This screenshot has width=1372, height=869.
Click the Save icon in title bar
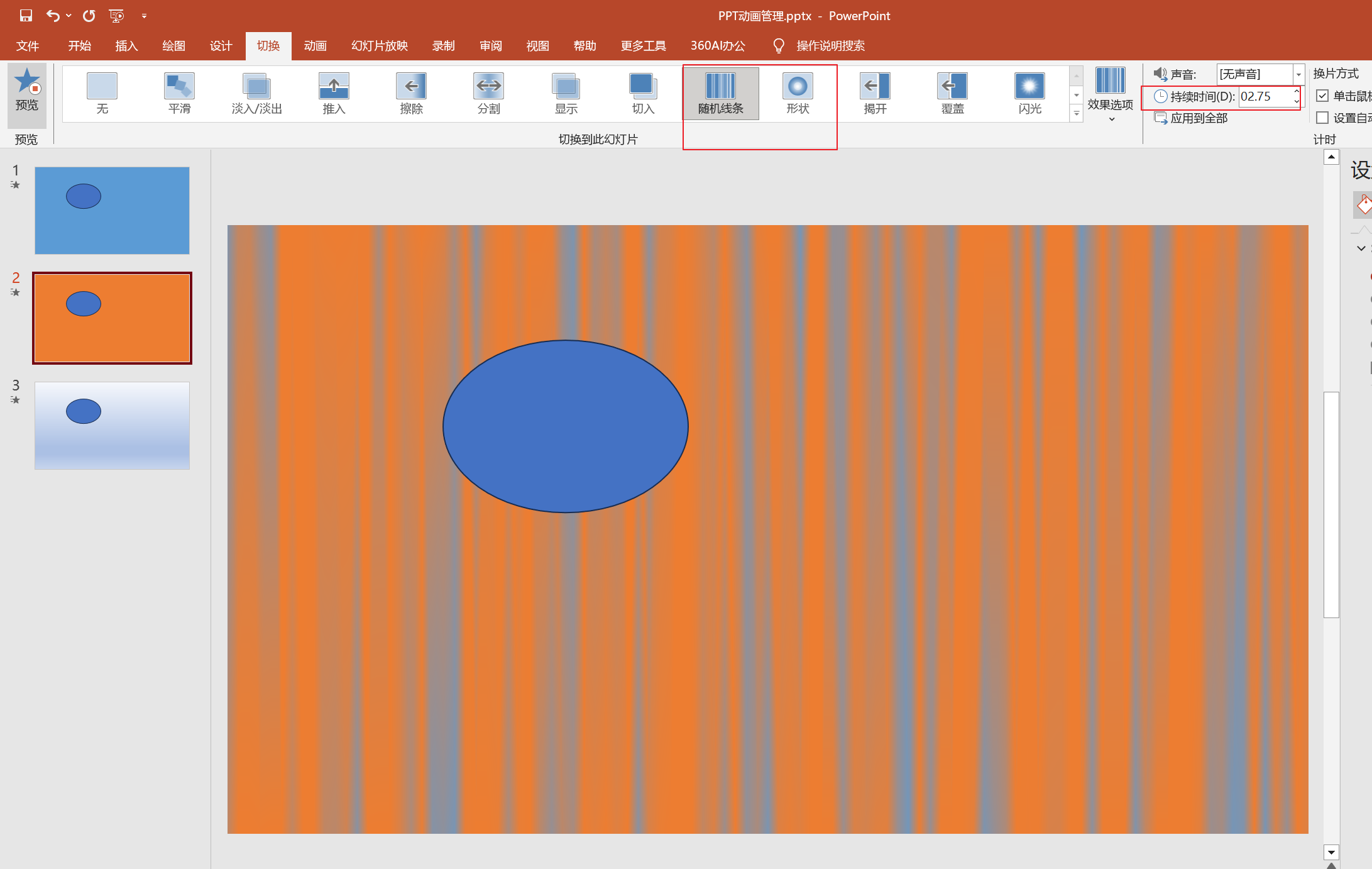tap(26, 16)
